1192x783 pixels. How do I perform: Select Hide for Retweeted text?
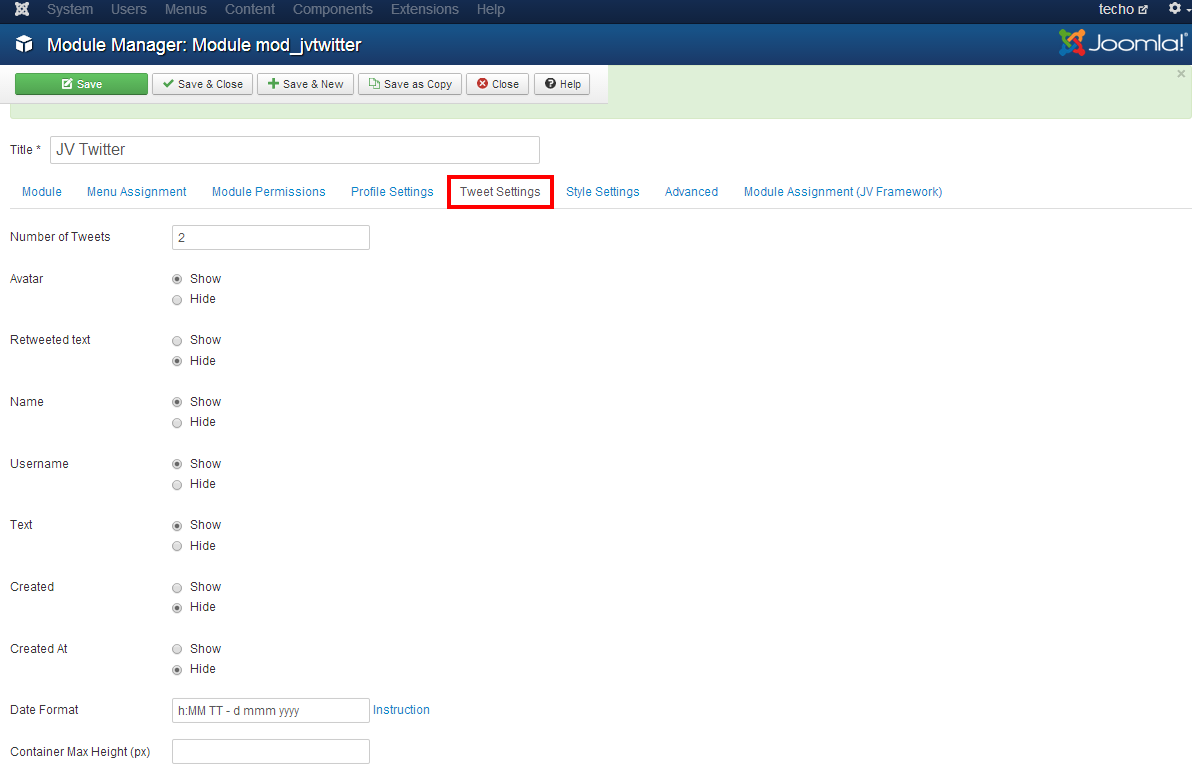tap(177, 361)
